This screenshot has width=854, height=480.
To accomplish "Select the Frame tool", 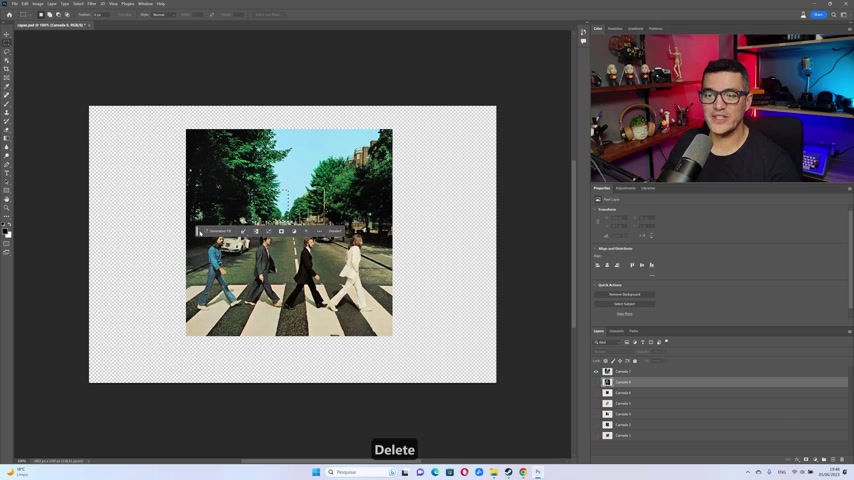I will tap(7, 78).
